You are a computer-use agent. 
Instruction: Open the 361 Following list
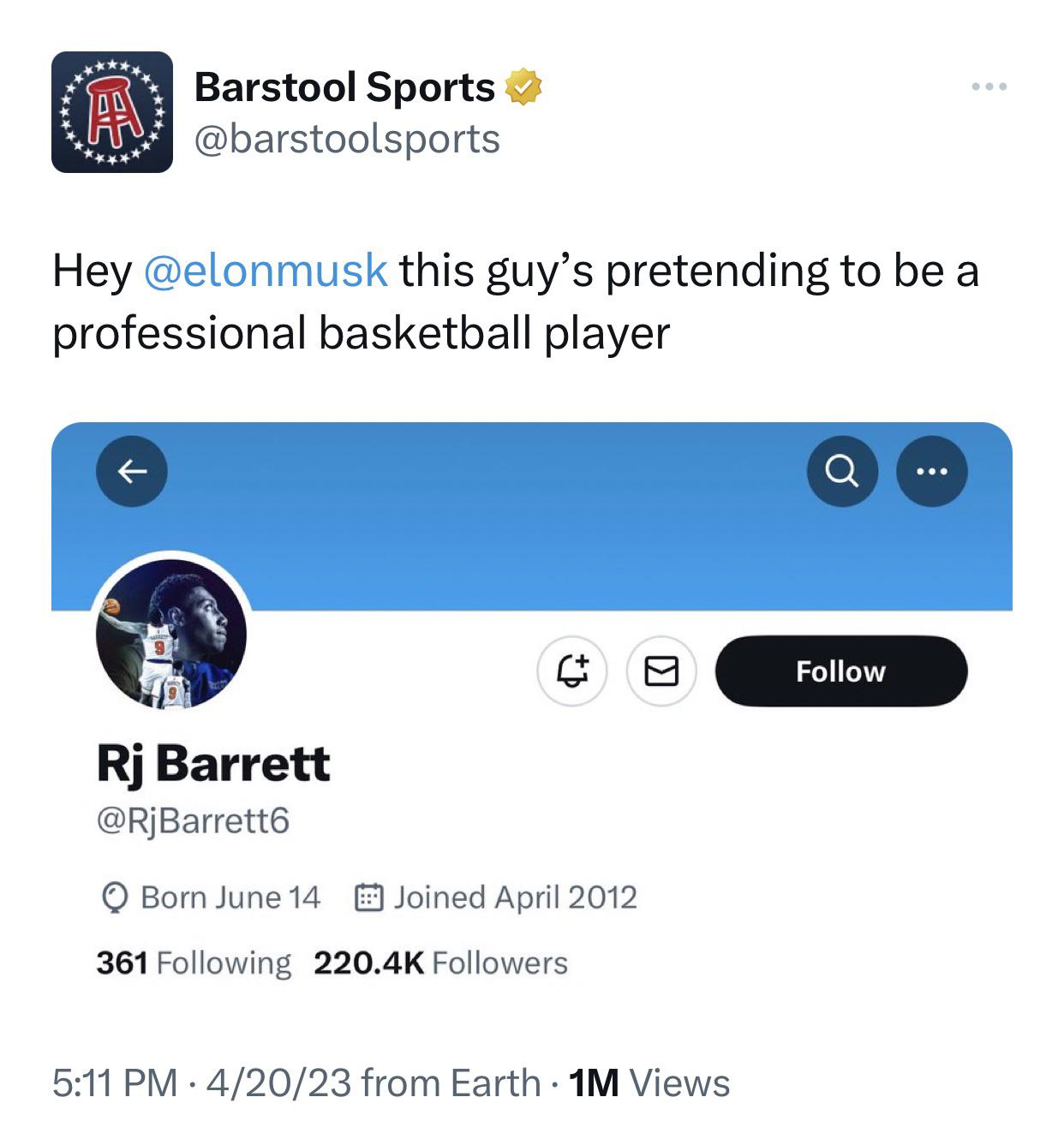pyautogui.click(x=194, y=963)
